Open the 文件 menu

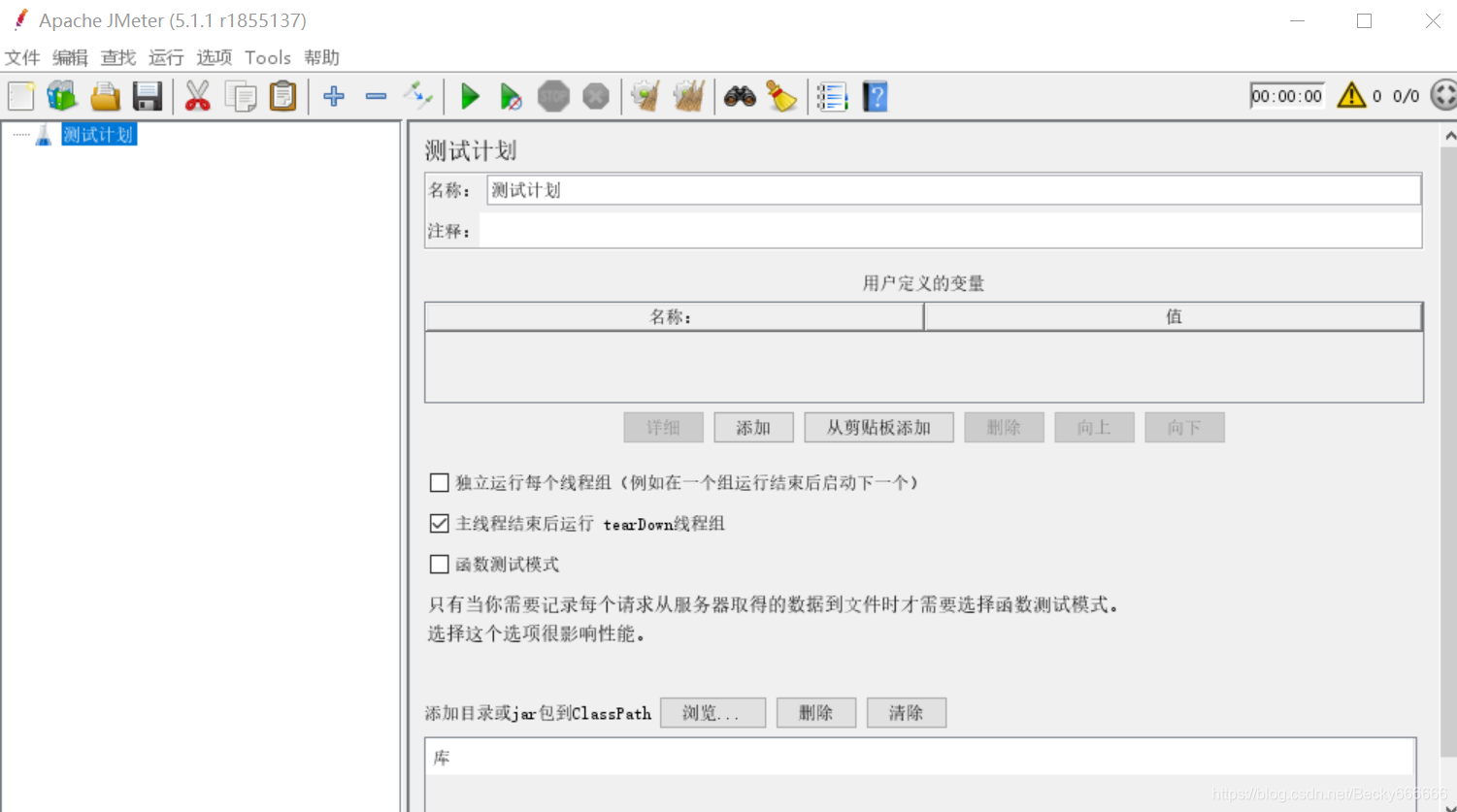pos(22,57)
